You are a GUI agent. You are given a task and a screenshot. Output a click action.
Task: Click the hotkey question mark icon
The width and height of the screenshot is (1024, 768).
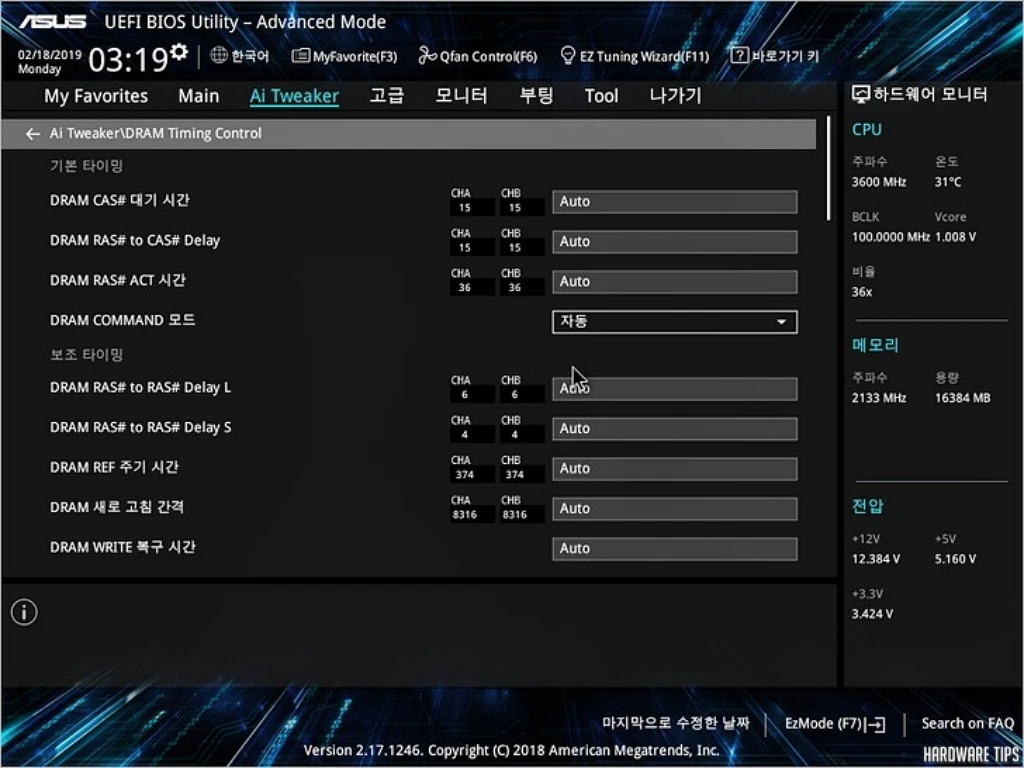click(739, 56)
